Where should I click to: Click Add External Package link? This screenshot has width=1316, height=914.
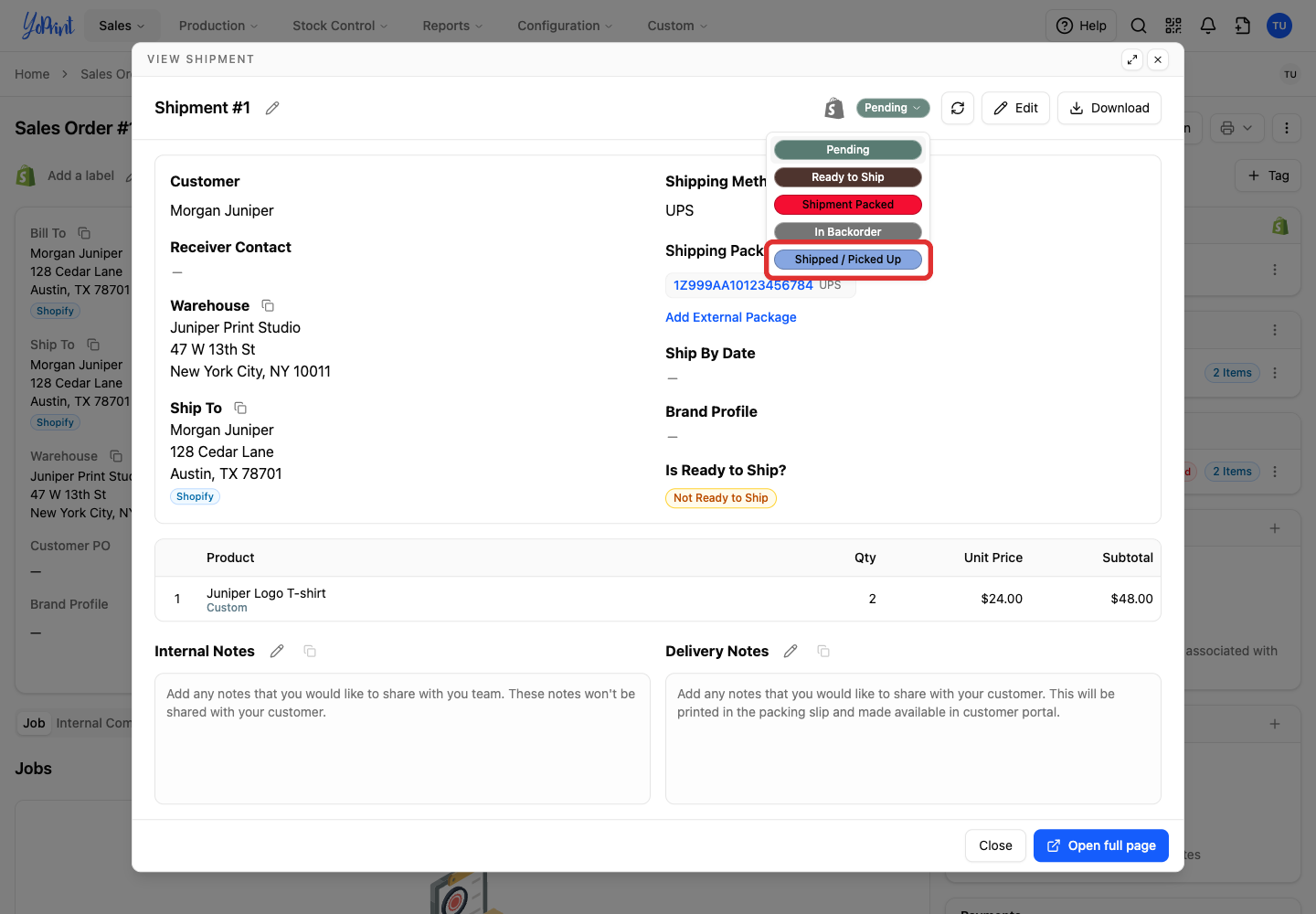click(x=731, y=317)
